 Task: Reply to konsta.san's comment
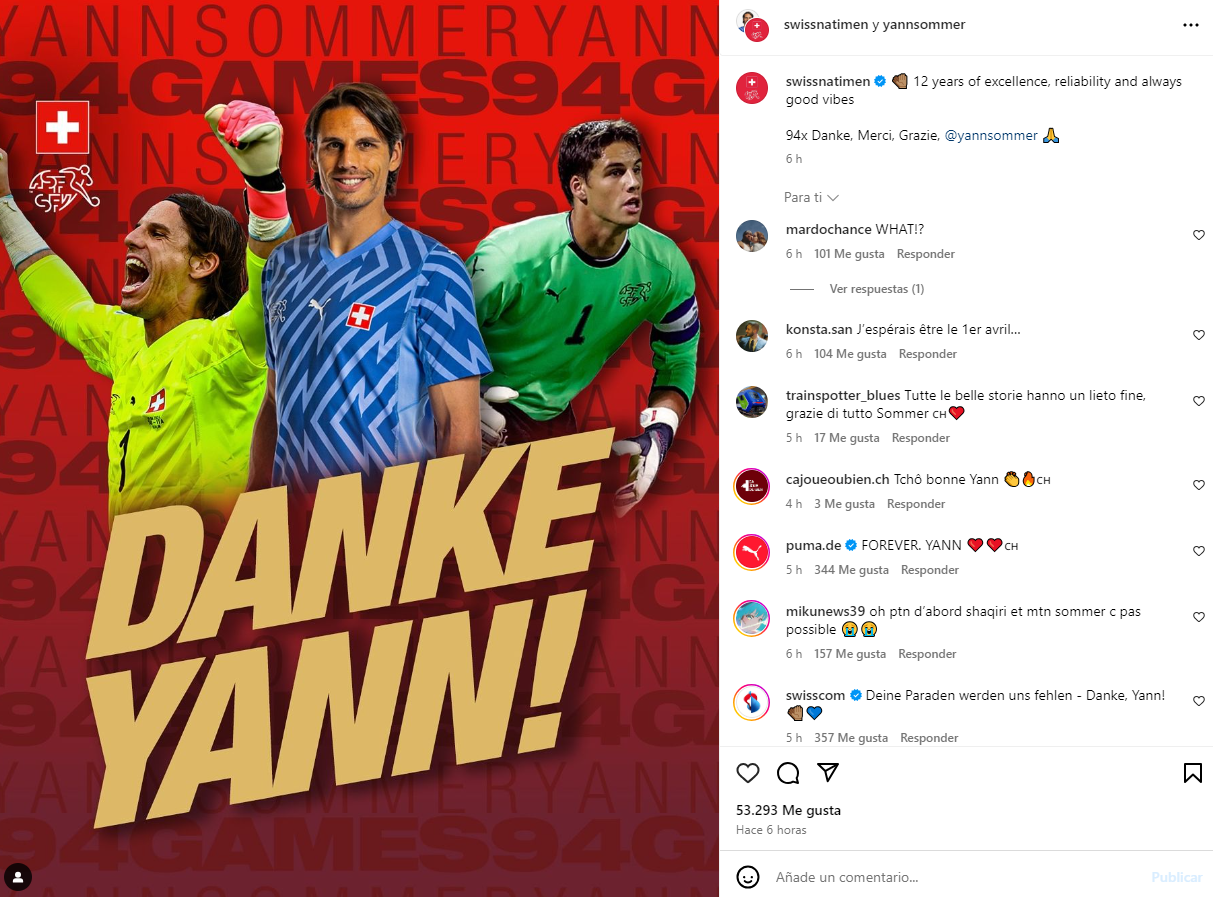click(928, 354)
